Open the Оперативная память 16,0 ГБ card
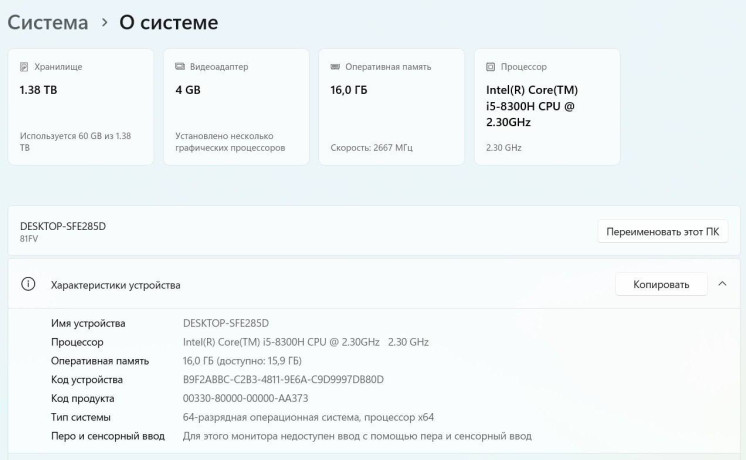746x460 pixels. click(391, 107)
